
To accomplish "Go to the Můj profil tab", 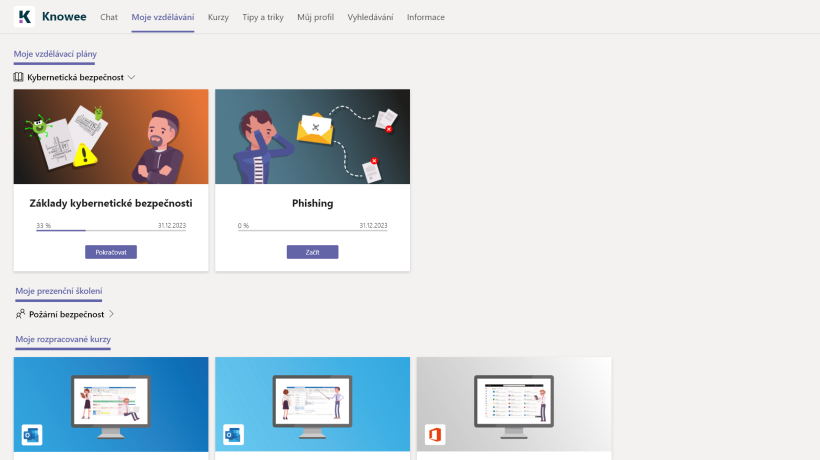I will pos(316,17).
